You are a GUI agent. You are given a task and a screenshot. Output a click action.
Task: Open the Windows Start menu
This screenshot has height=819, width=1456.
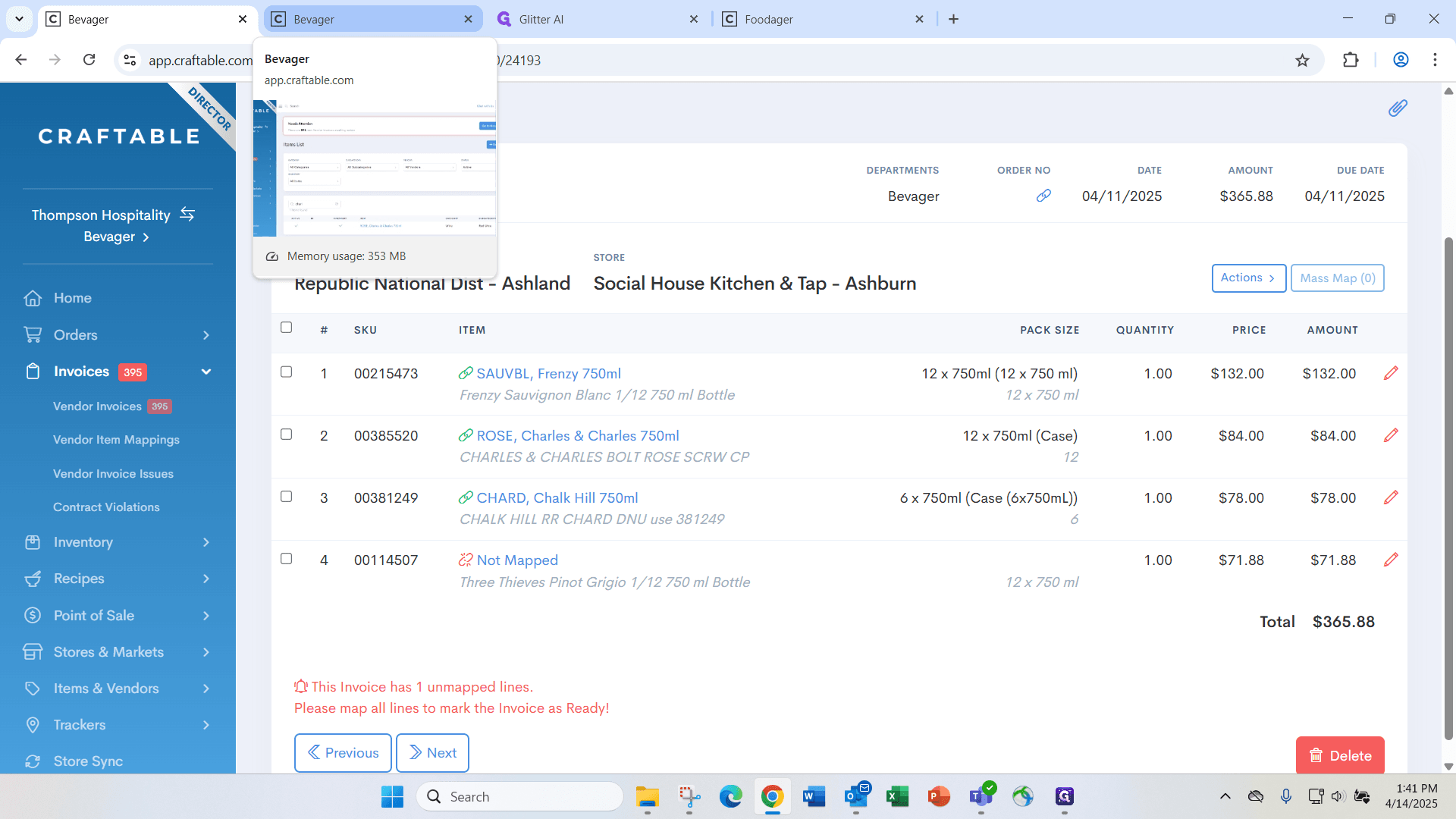(x=392, y=796)
